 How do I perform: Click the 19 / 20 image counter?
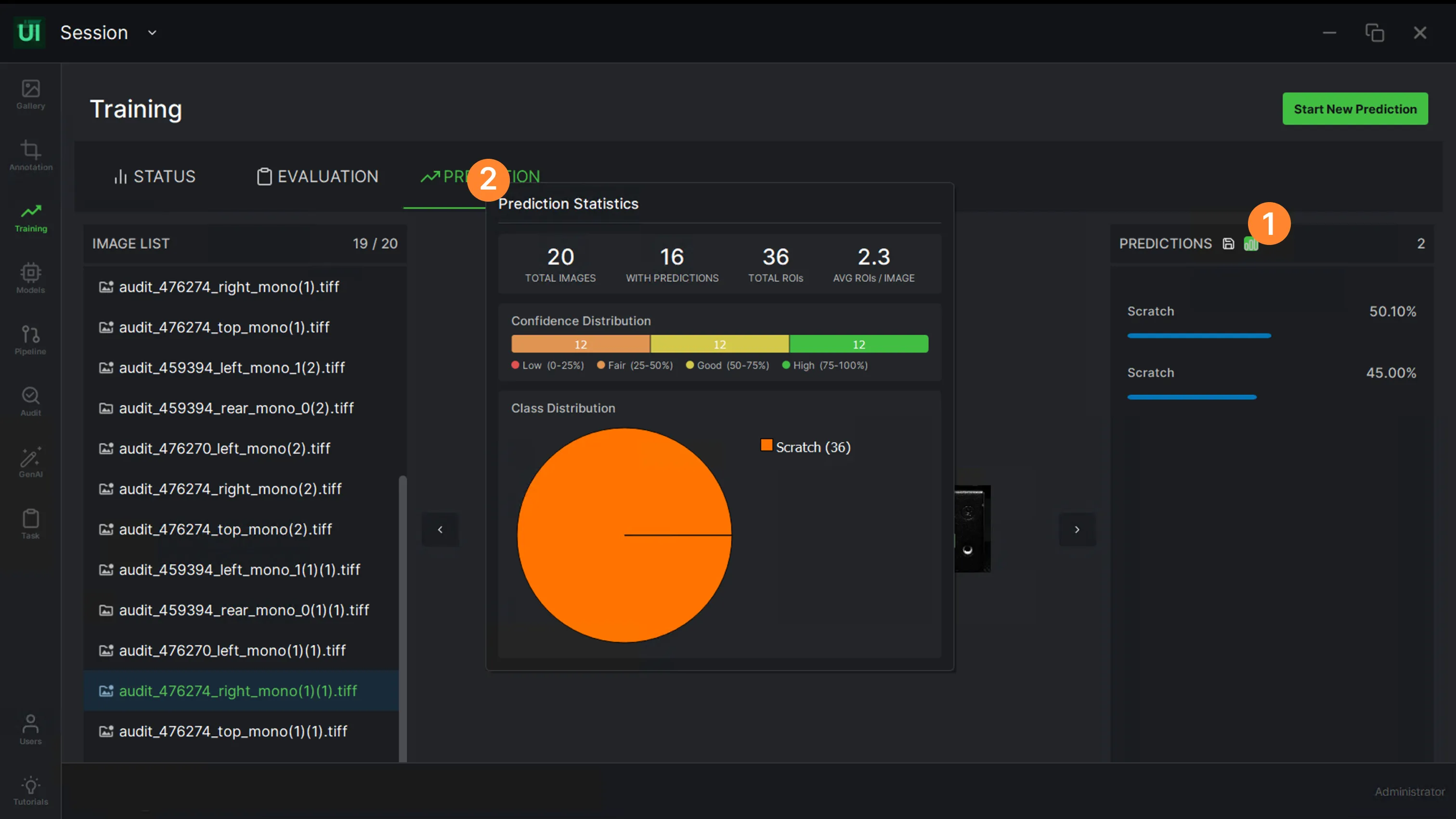pyautogui.click(x=375, y=243)
